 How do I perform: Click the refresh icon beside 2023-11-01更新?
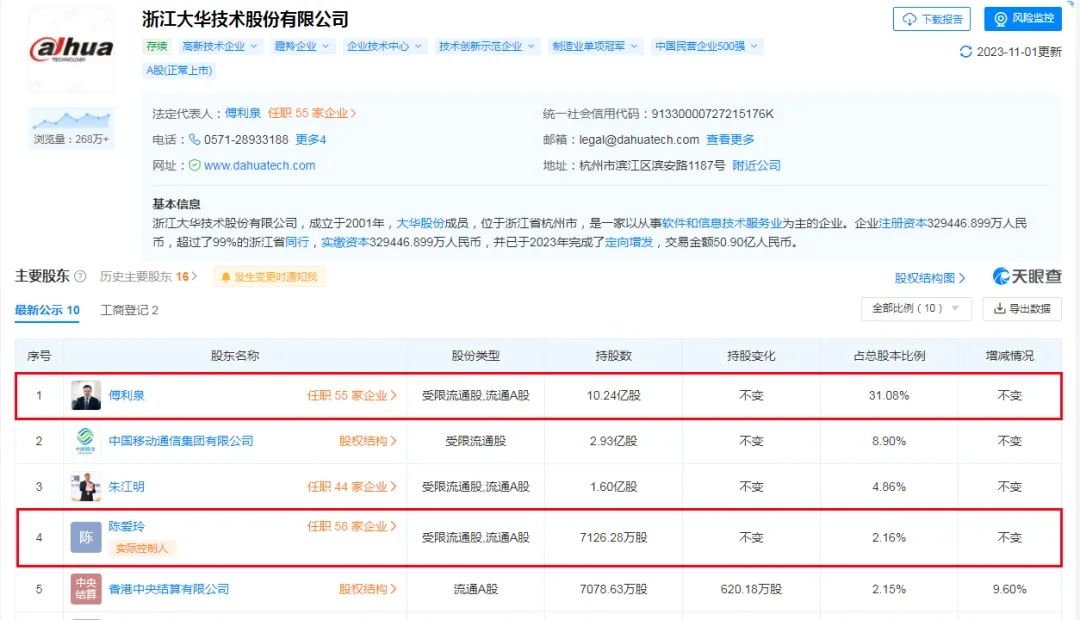coord(966,52)
